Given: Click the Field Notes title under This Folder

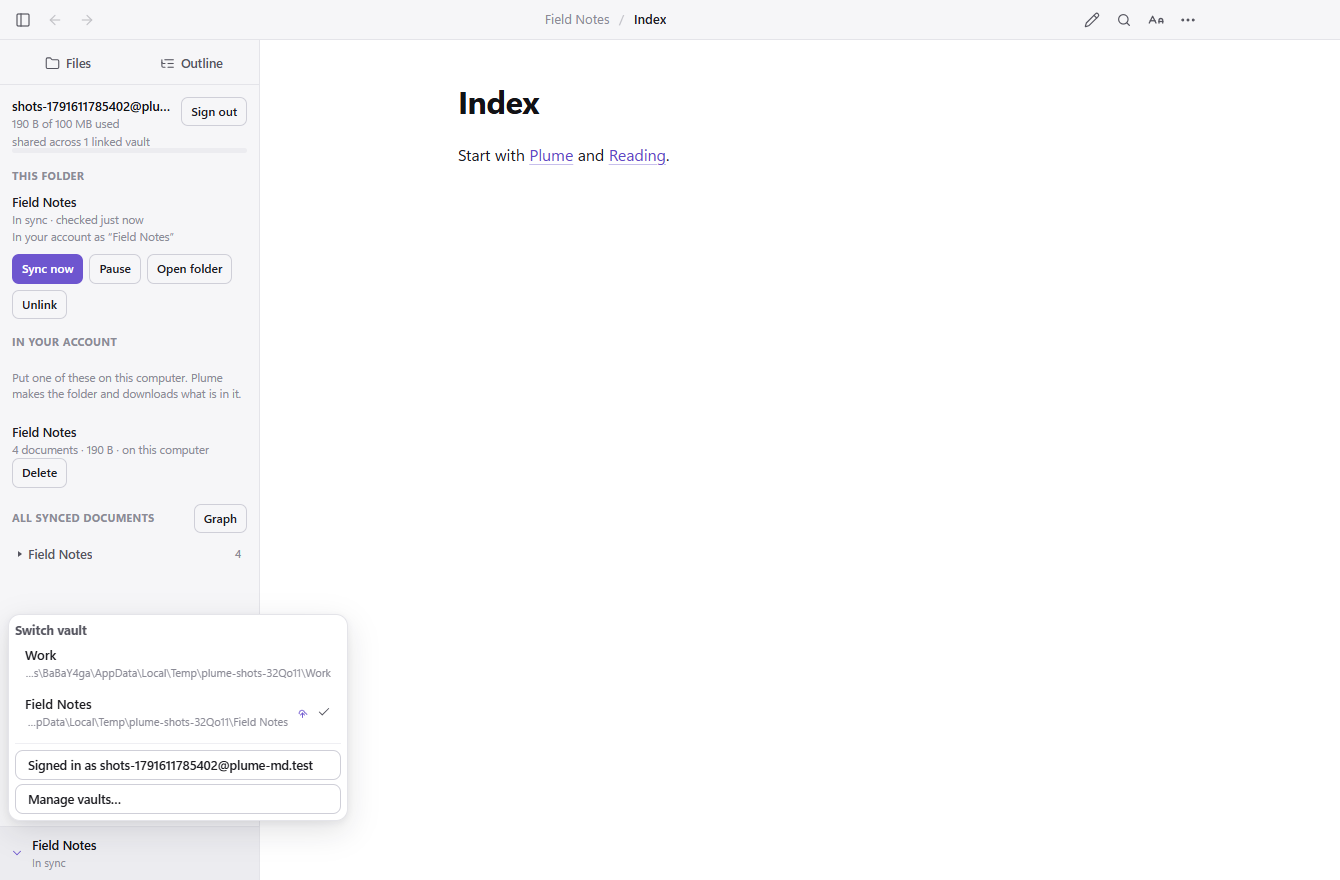Looking at the screenshot, I should [x=44, y=202].
